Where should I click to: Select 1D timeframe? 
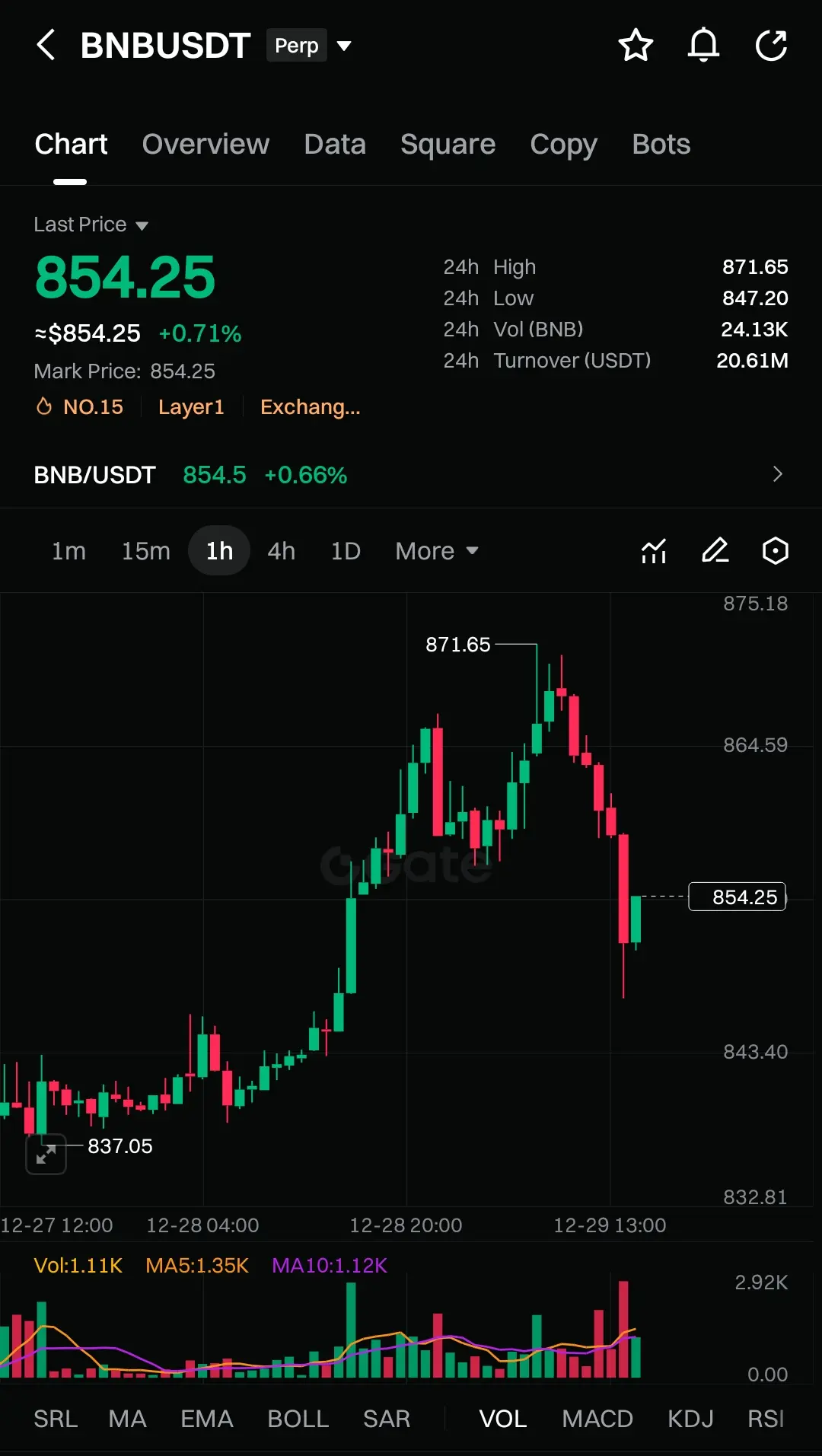[x=346, y=551]
